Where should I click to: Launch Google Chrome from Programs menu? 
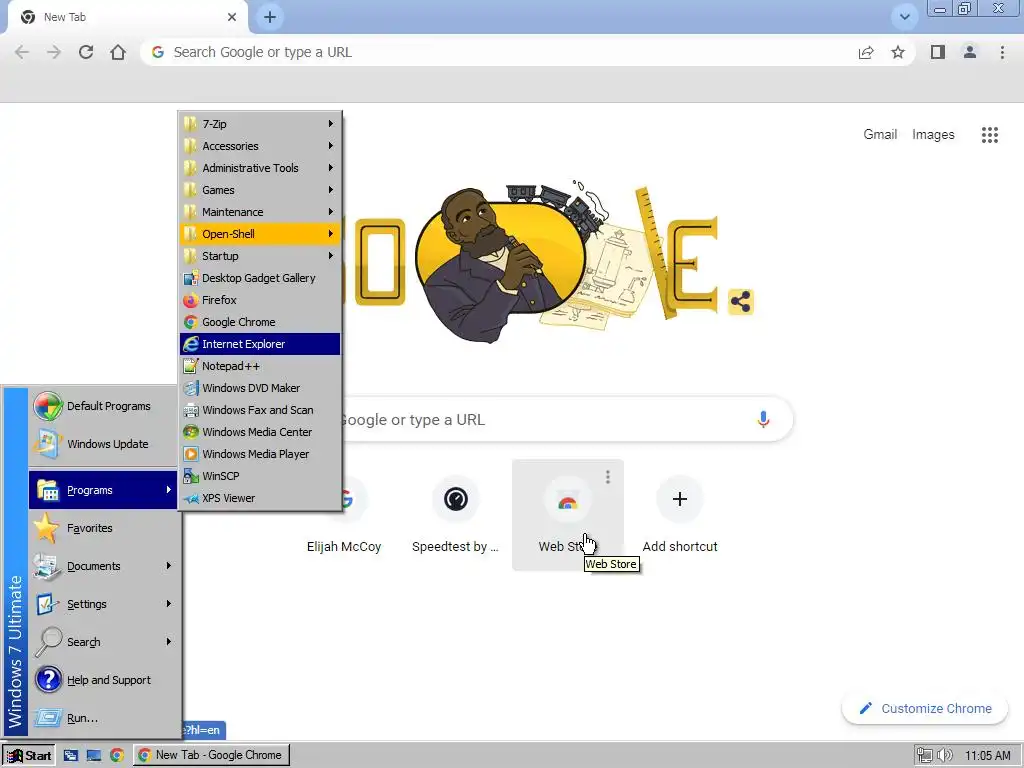(x=260, y=322)
